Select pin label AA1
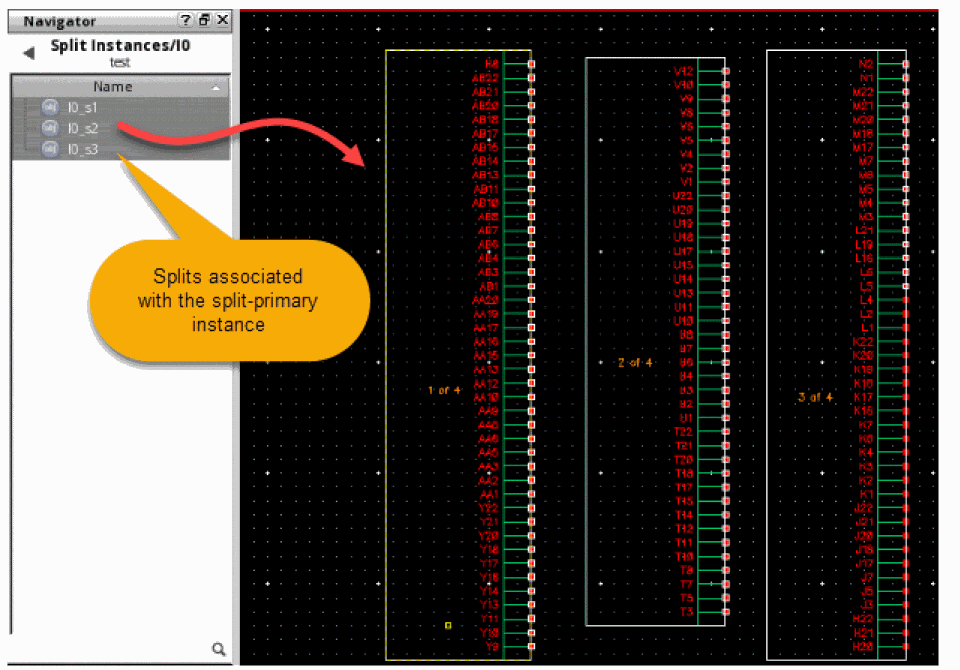The width and height of the screenshot is (960, 670). pyautogui.click(x=489, y=494)
